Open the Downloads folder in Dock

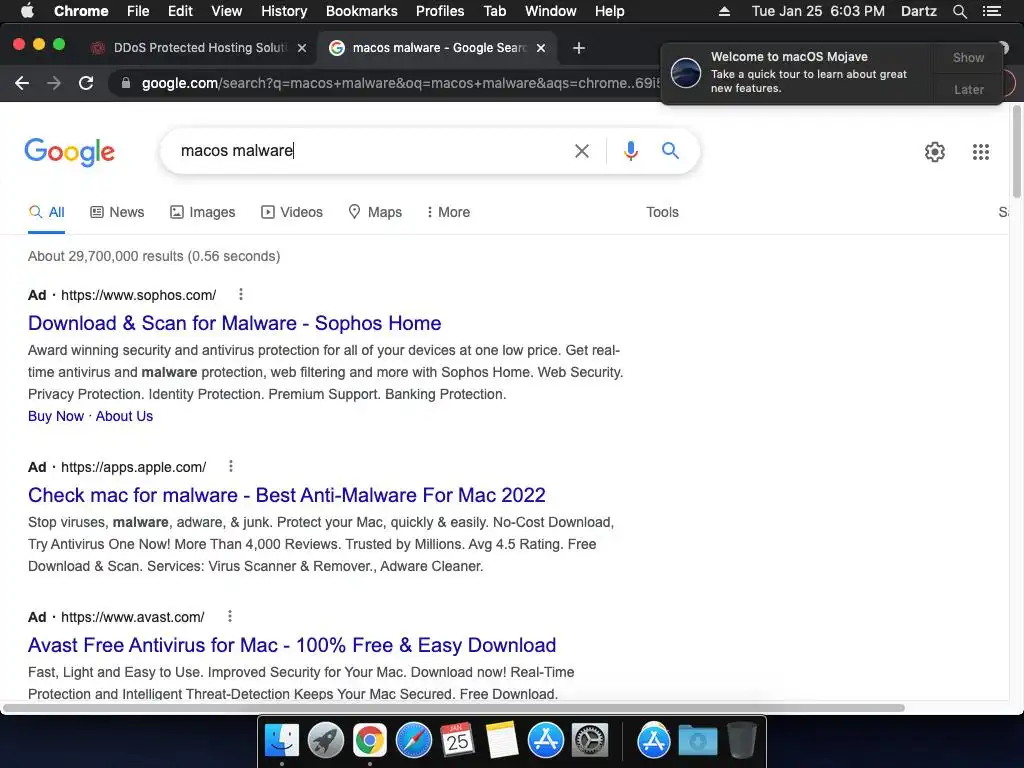click(697, 741)
